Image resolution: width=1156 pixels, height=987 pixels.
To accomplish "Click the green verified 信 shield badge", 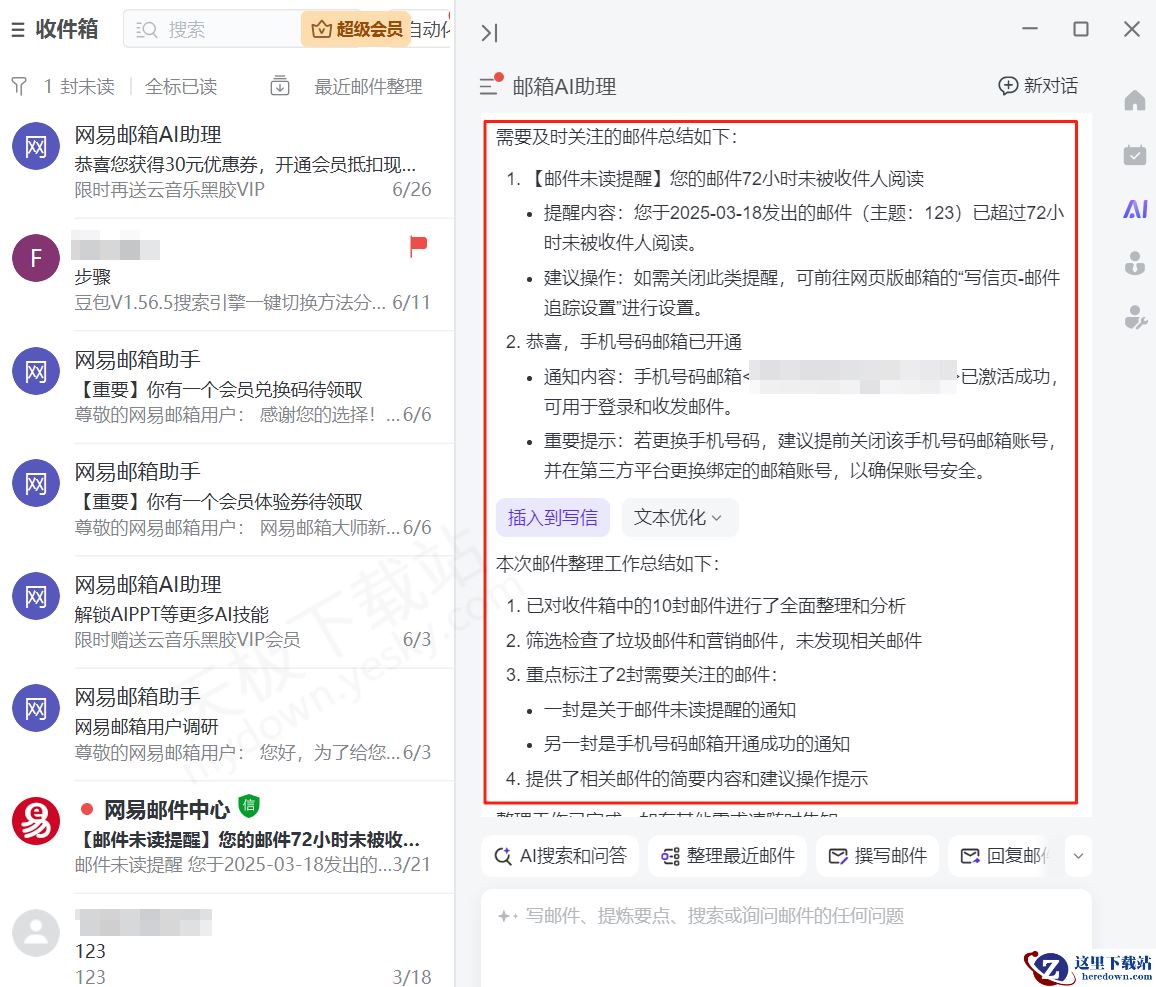I will (x=249, y=806).
